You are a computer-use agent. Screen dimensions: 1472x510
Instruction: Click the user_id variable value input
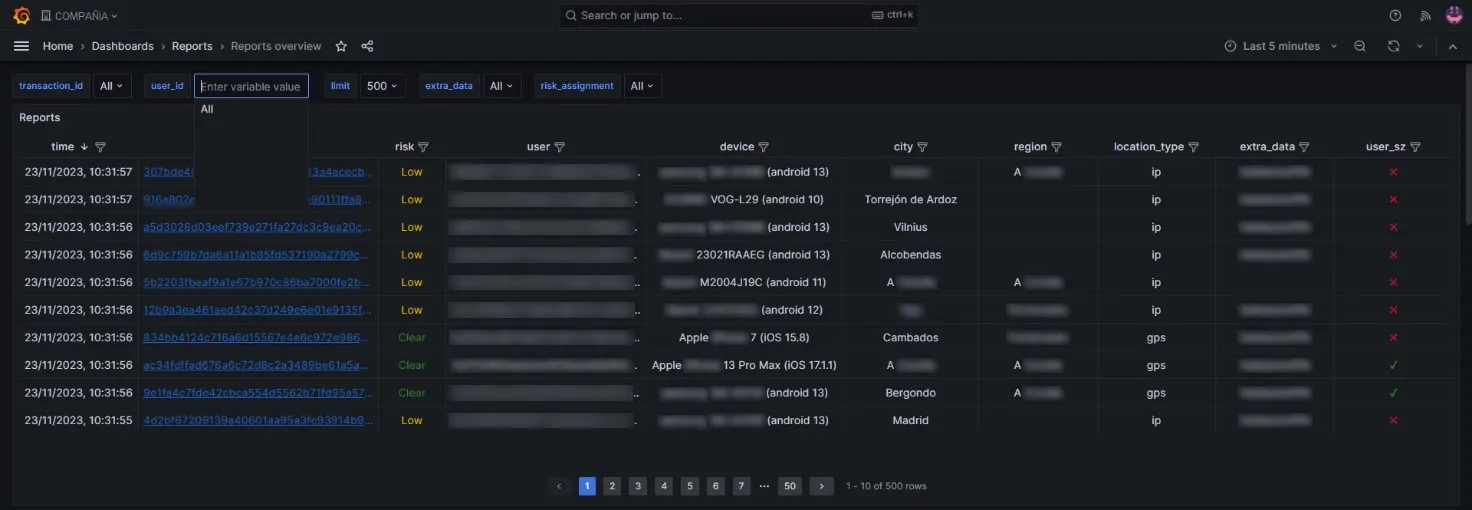click(x=251, y=86)
